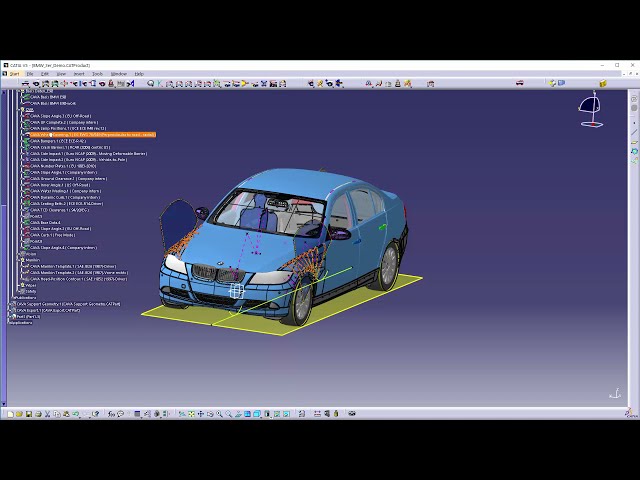Open the Window menu
Screen dimensions: 640x480
coord(119,74)
